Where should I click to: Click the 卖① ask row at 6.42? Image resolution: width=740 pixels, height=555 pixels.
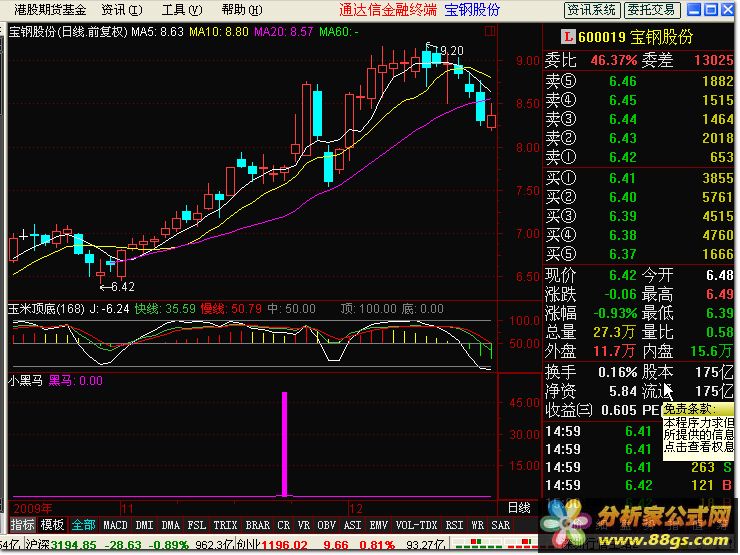pos(639,157)
